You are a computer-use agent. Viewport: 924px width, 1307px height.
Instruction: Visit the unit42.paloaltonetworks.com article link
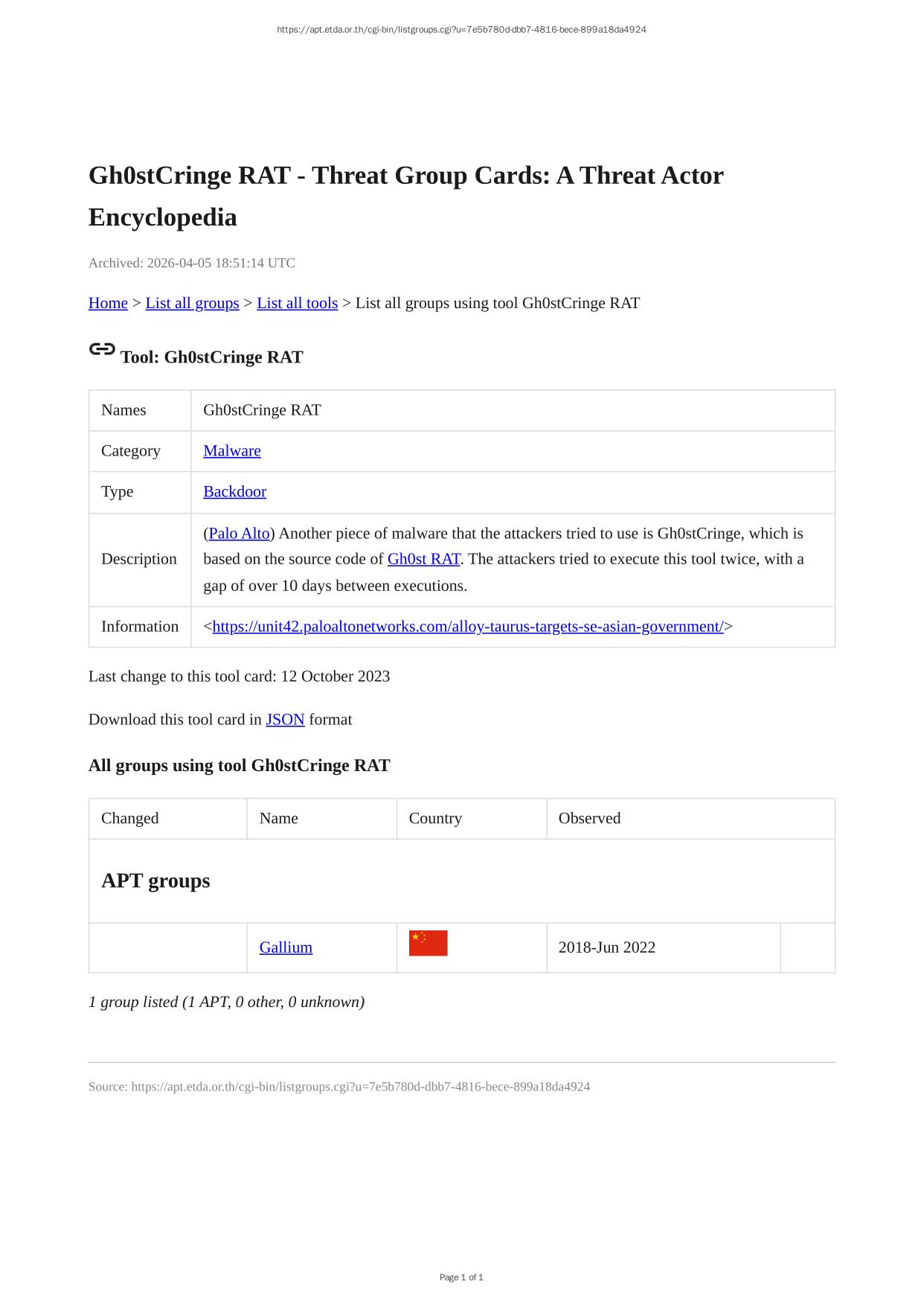tap(467, 627)
